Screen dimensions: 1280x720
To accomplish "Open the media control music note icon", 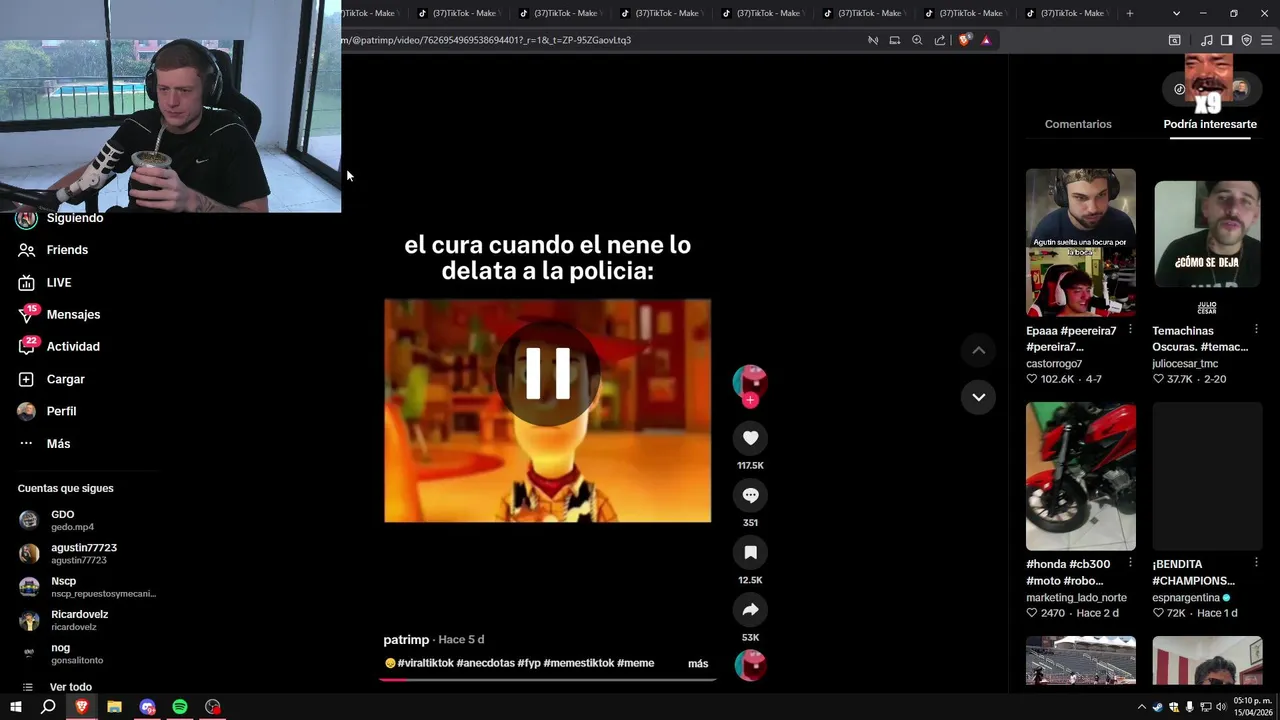I will 1206,40.
